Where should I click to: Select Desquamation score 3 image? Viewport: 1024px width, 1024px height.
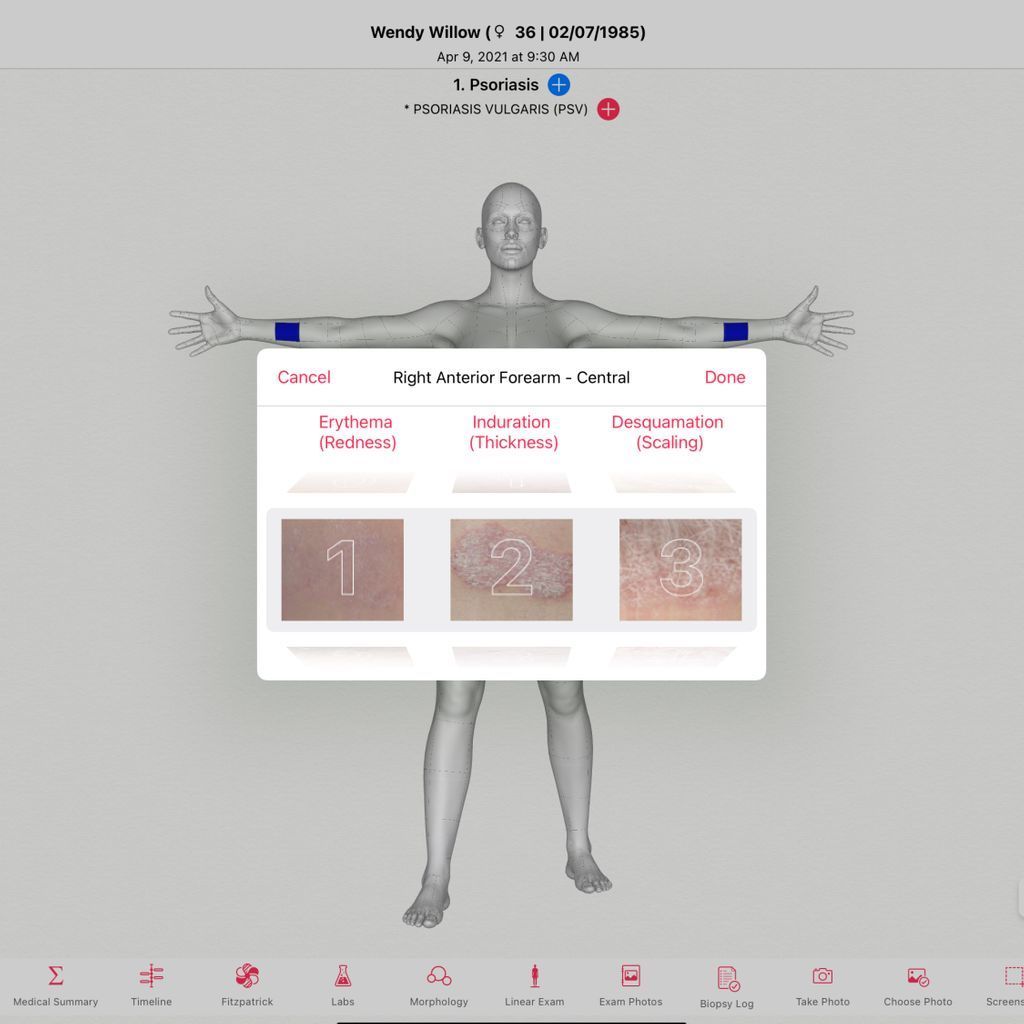(x=680, y=569)
